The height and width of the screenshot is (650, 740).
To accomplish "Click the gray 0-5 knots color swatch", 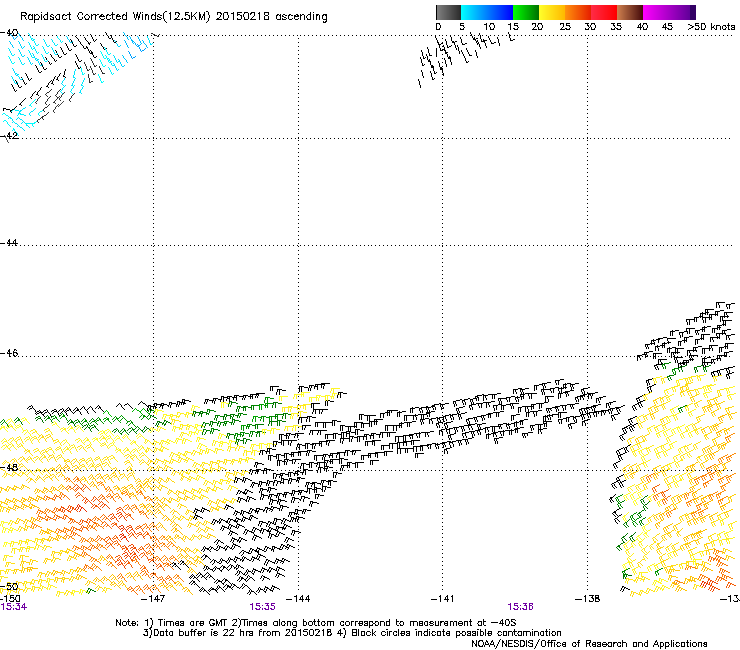I will coord(448,12).
